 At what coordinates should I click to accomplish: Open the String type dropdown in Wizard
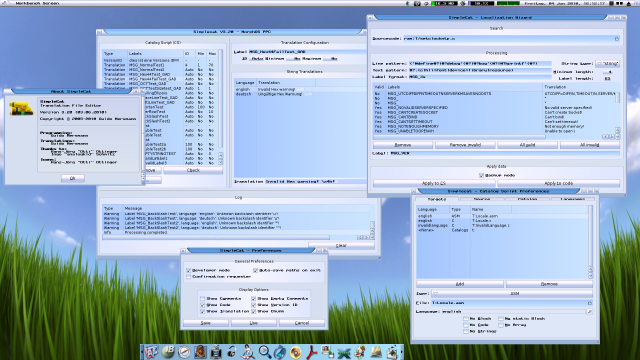pyautogui.click(x=607, y=64)
